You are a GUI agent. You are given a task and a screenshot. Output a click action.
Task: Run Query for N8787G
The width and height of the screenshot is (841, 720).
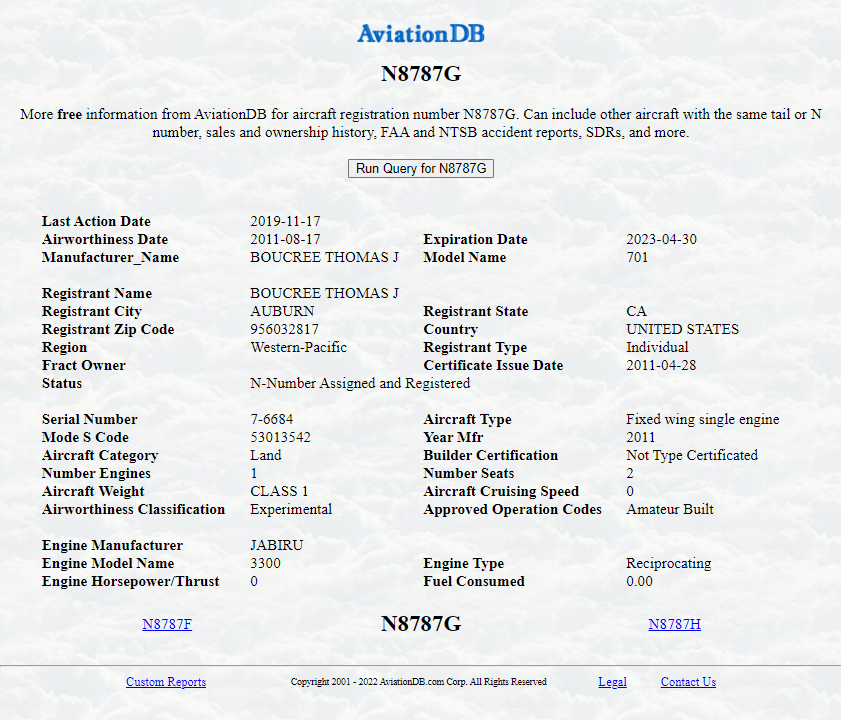click(x=421, y=168)
